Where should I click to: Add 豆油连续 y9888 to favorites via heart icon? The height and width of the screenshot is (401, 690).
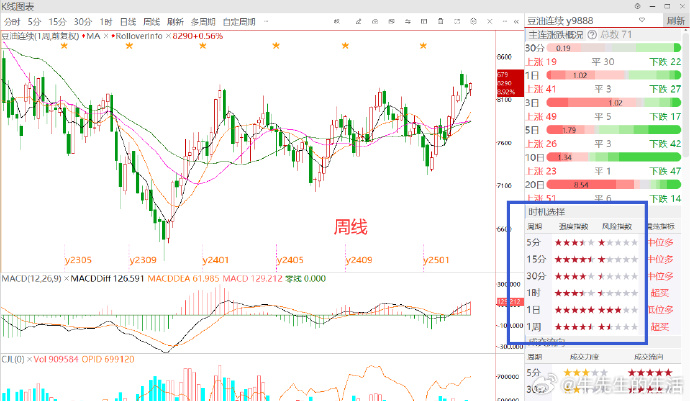pos(642,20)
